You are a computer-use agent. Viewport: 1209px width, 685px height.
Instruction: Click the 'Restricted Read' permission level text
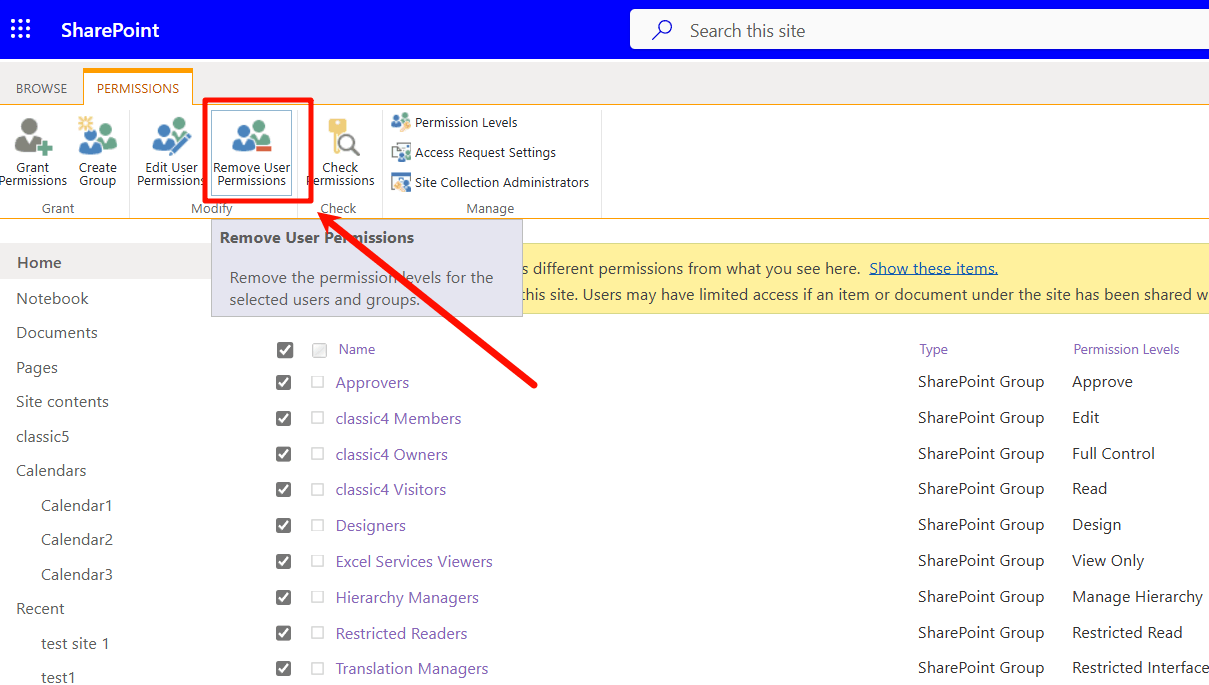tap(1127, 632)
